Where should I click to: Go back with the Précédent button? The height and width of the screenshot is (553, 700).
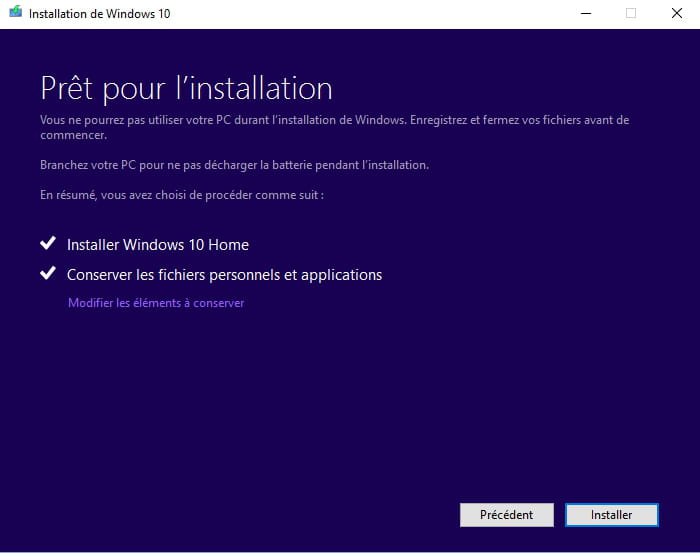(x=507, y=515)
